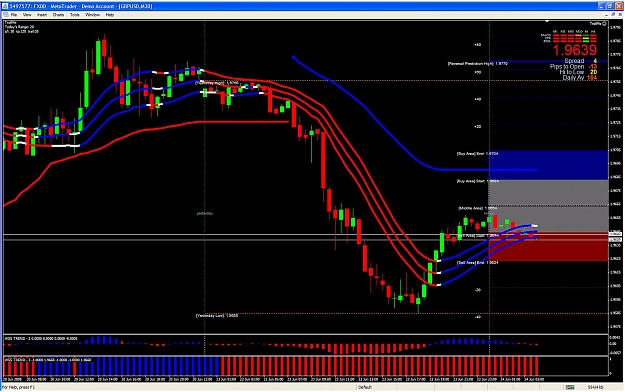The height and width of the screenshot is (392, 625).
Task: Restore down the inner chart window
Action: 613,15
